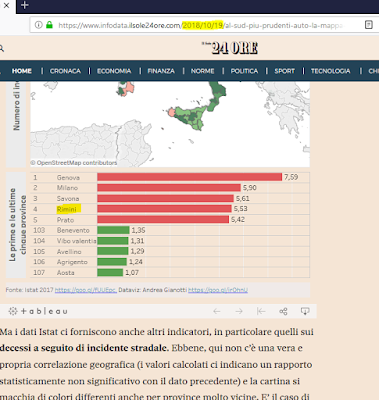Open the site search magnifier icon

(1, 49)
